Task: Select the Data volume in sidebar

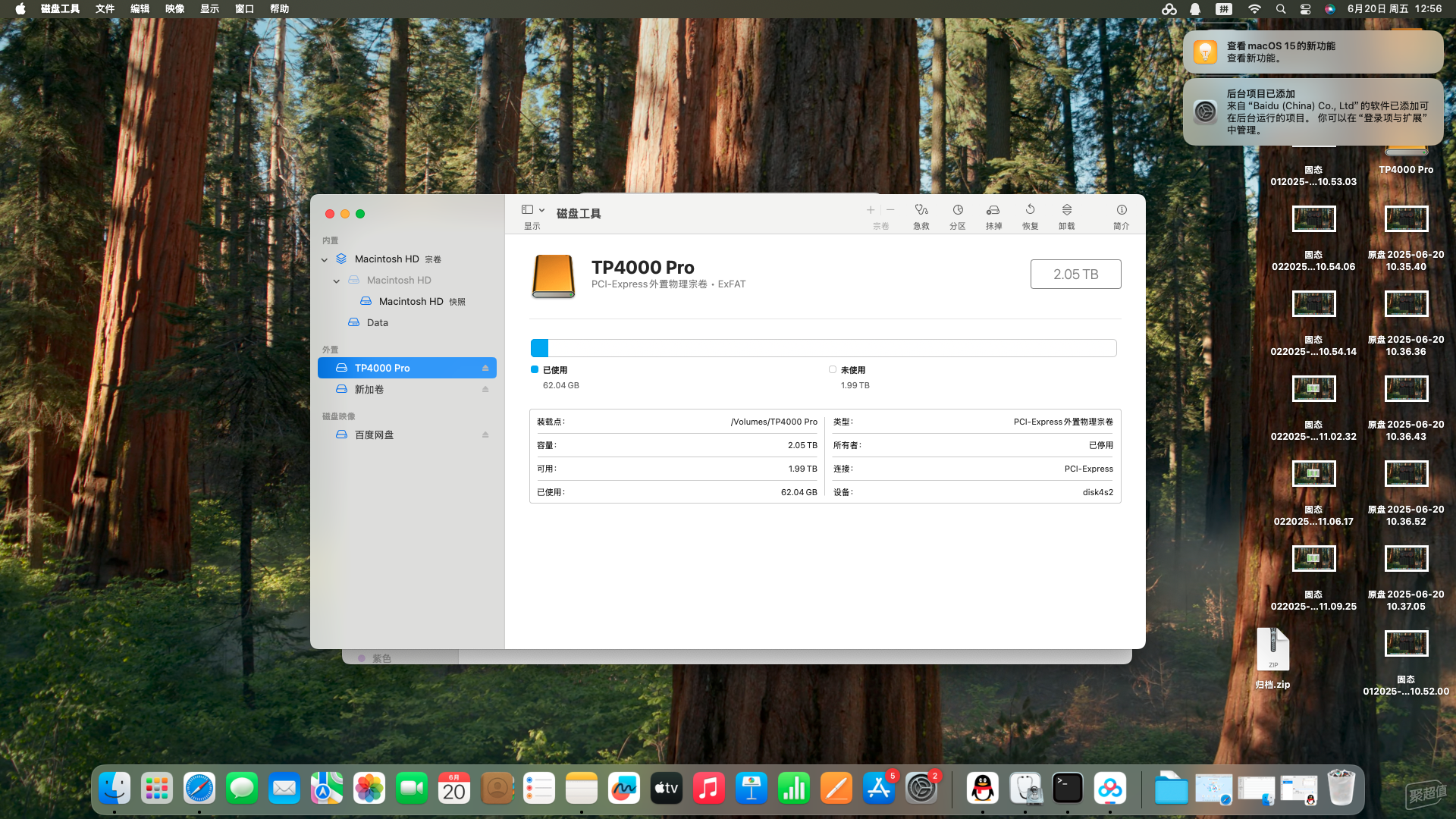Action: pyautogui.click(x=407, y=322)
